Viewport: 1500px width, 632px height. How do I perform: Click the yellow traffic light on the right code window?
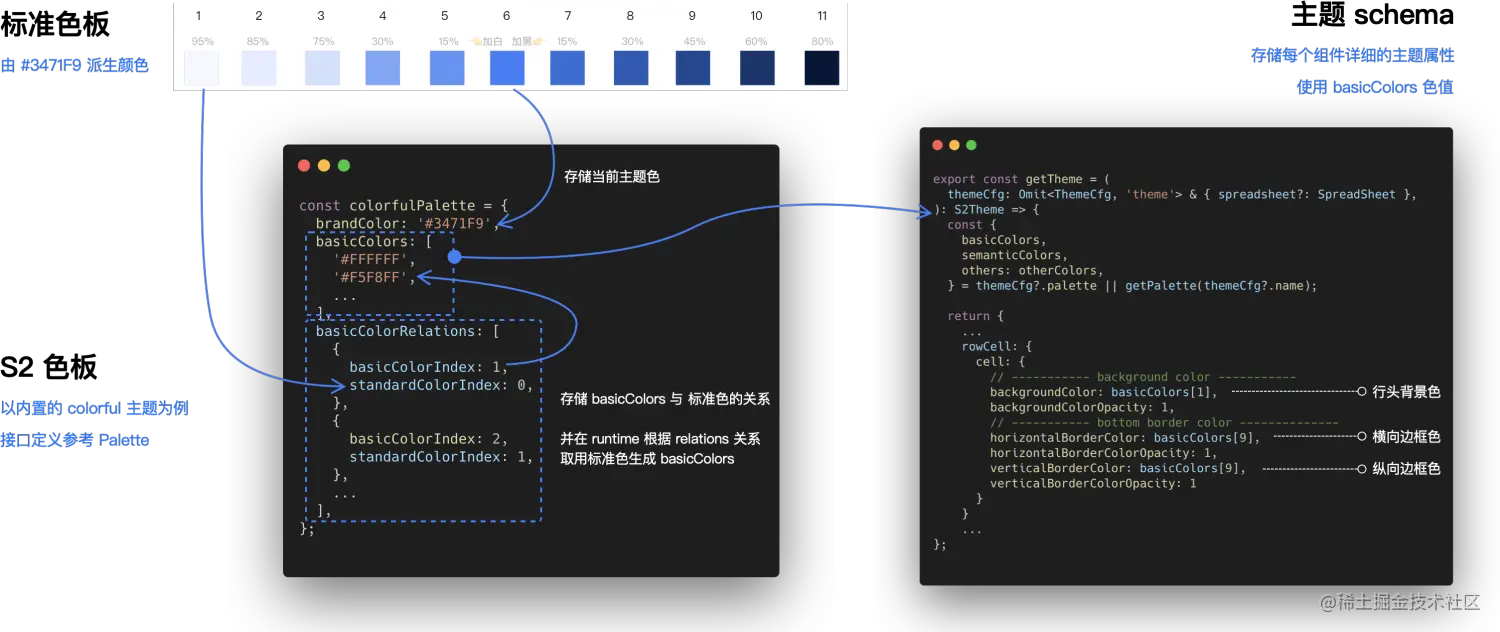(954, 144)
